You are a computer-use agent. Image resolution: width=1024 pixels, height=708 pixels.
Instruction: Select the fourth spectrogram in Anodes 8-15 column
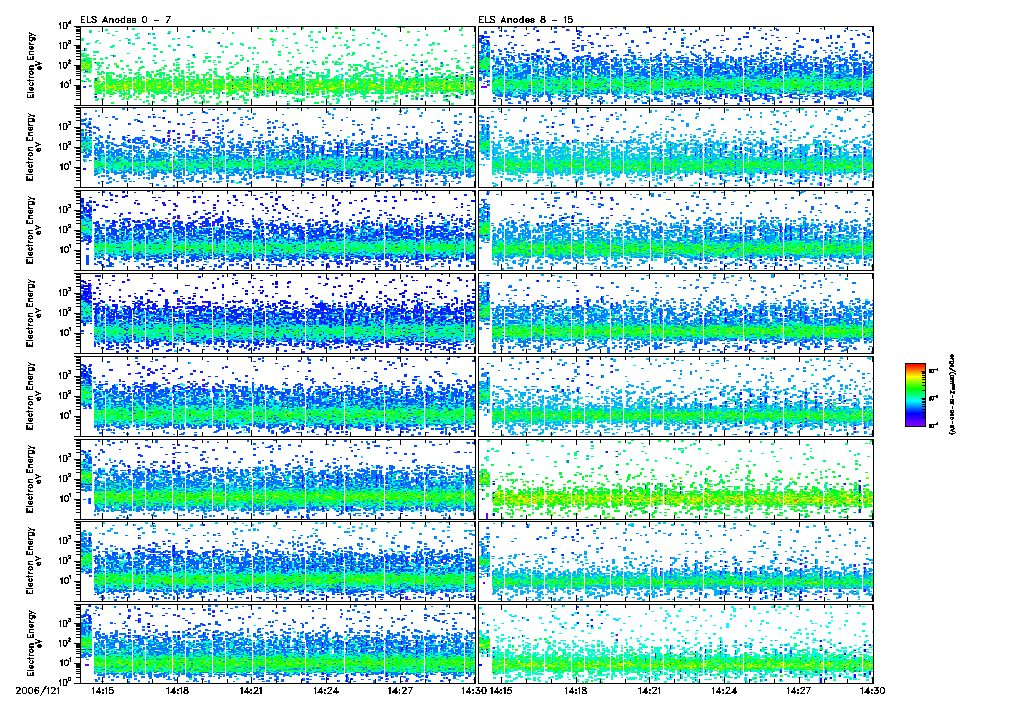coord(676,314)
